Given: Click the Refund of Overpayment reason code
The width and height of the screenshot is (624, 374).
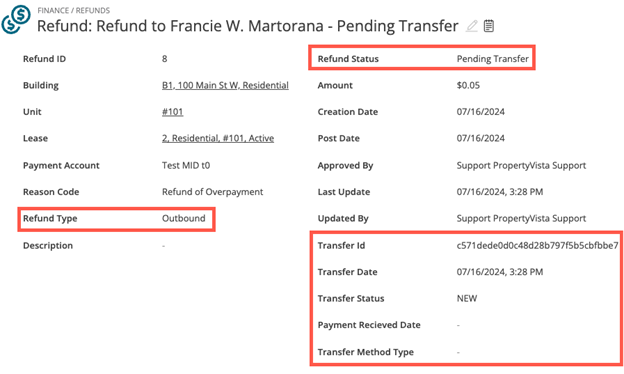Looking at the screenshot, I should coord(213,192).
